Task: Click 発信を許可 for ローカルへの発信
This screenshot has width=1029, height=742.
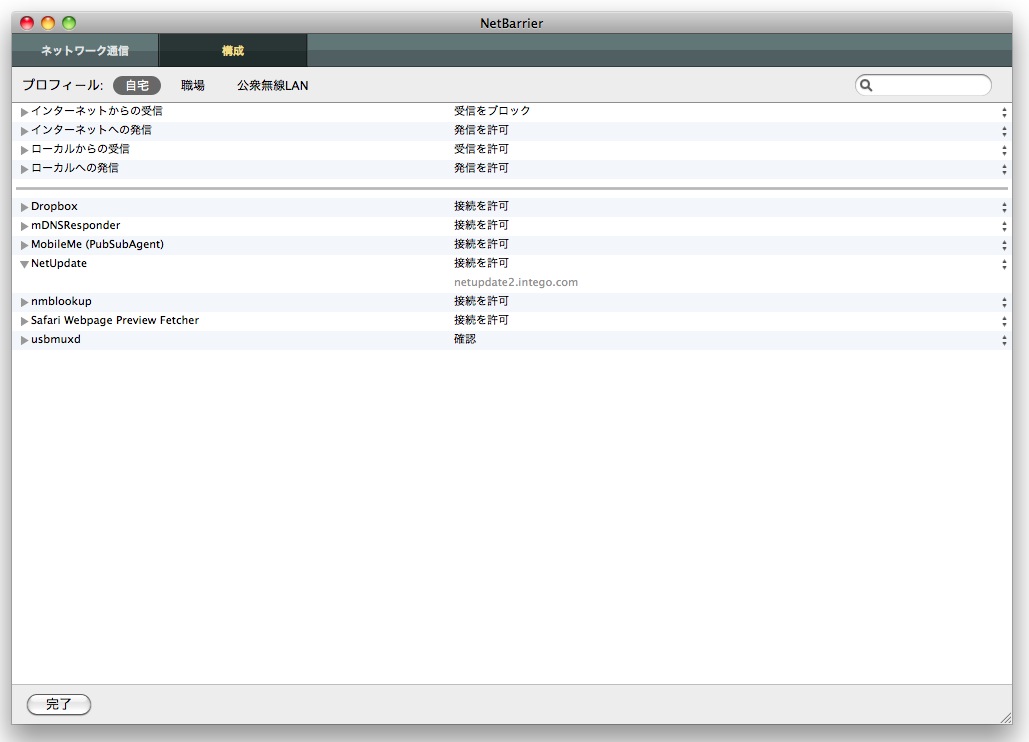Action: coord(481,168)
